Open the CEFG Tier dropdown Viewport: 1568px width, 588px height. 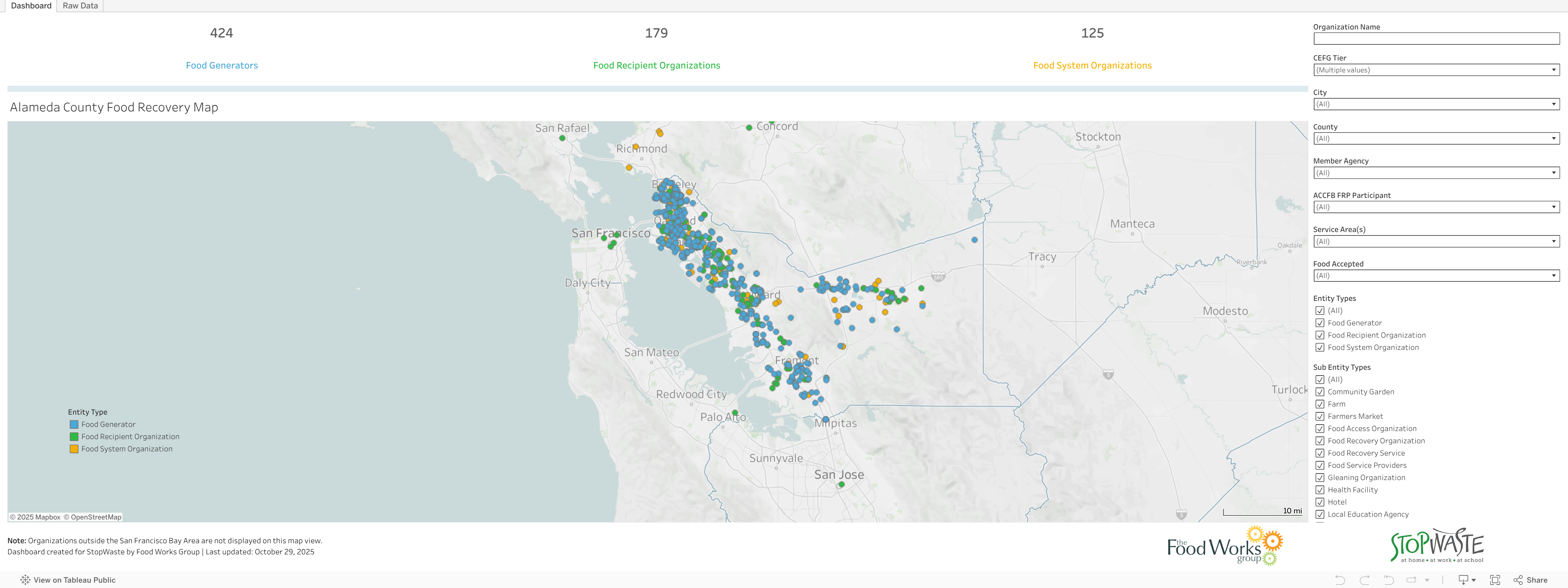pyautogui.click(x=1436, y=70)
